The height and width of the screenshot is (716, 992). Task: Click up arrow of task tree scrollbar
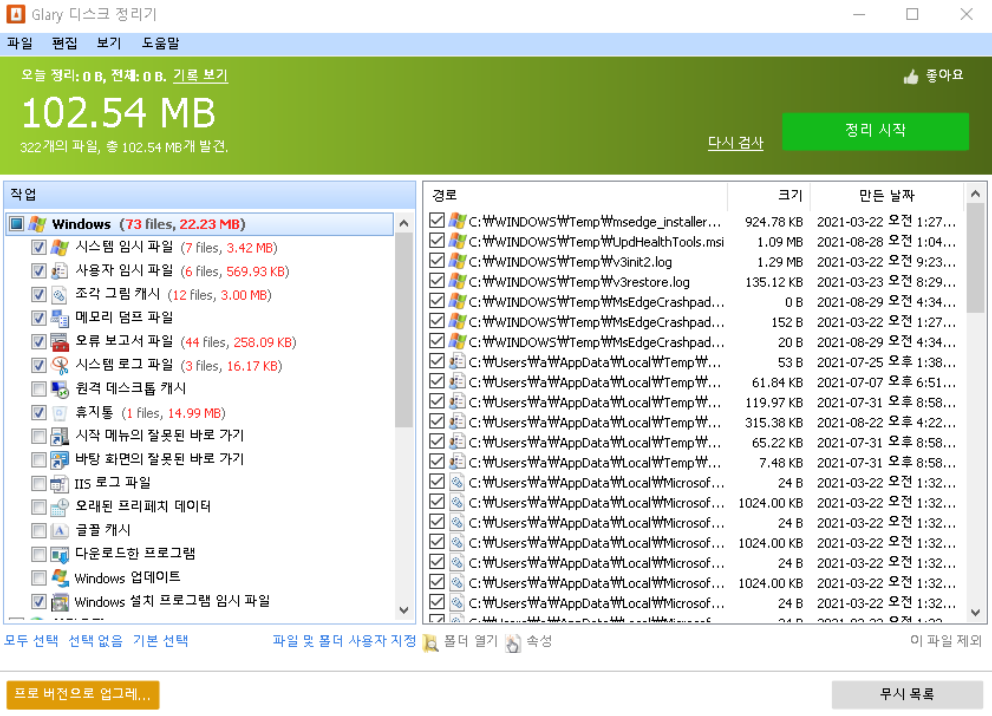point(404,223)
